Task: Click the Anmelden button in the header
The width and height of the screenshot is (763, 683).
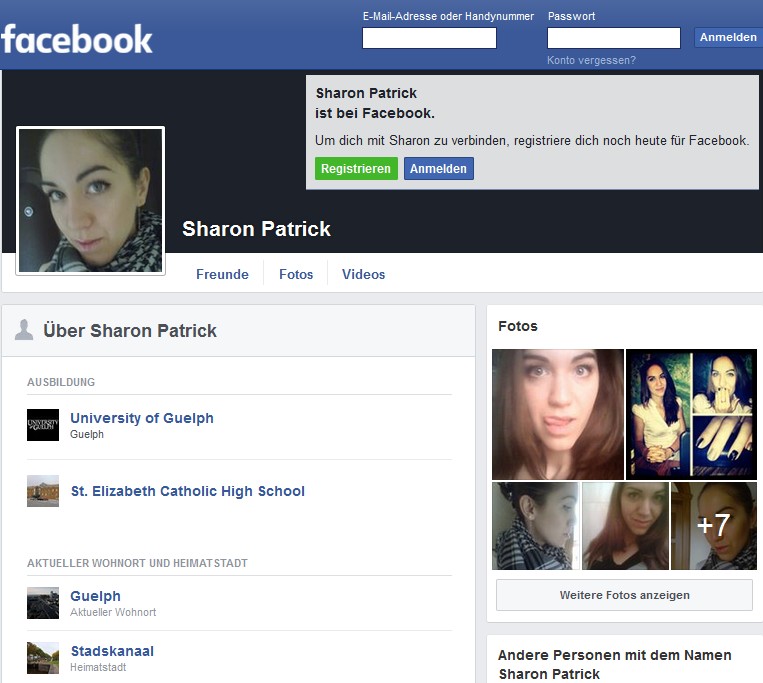Action: tap(728, 37)
